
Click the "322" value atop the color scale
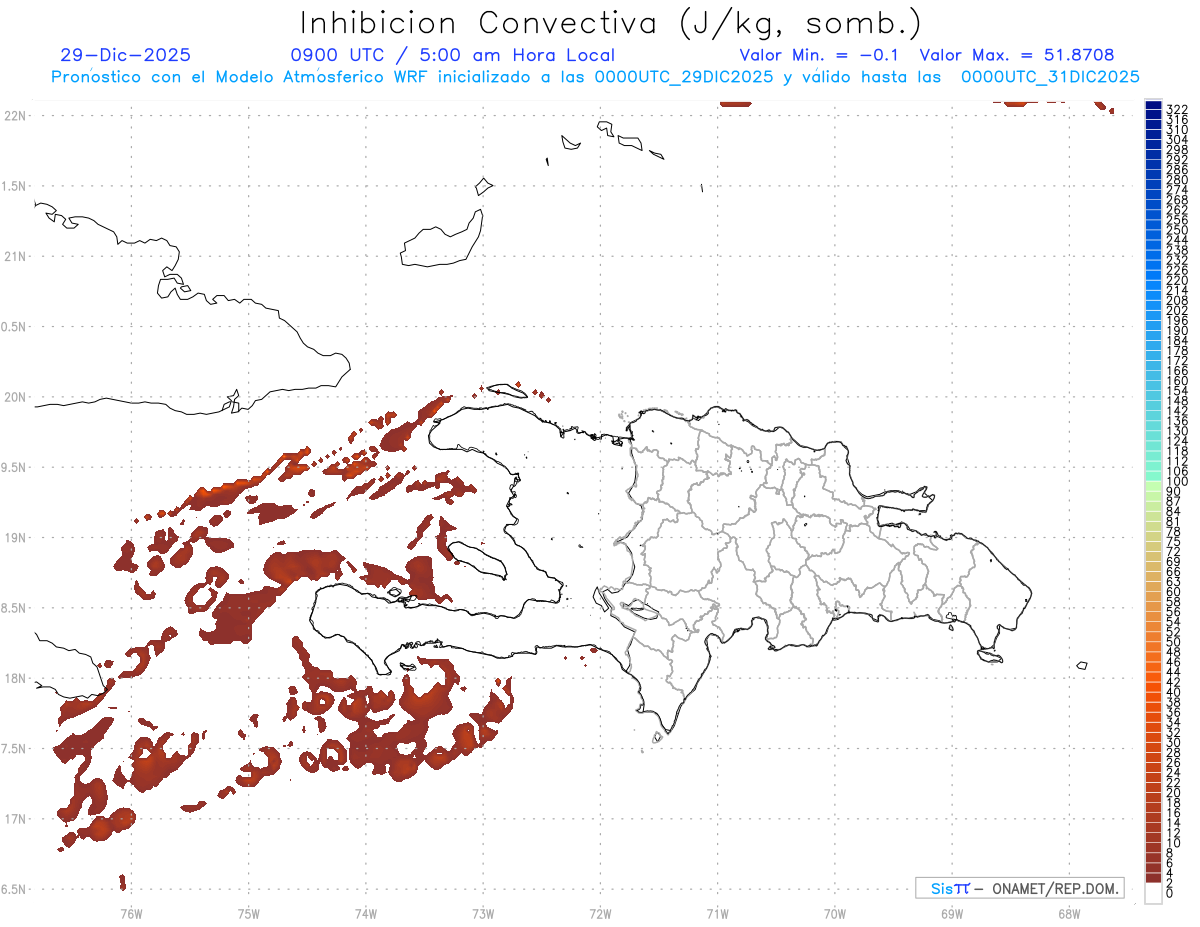coord(1177,108)
